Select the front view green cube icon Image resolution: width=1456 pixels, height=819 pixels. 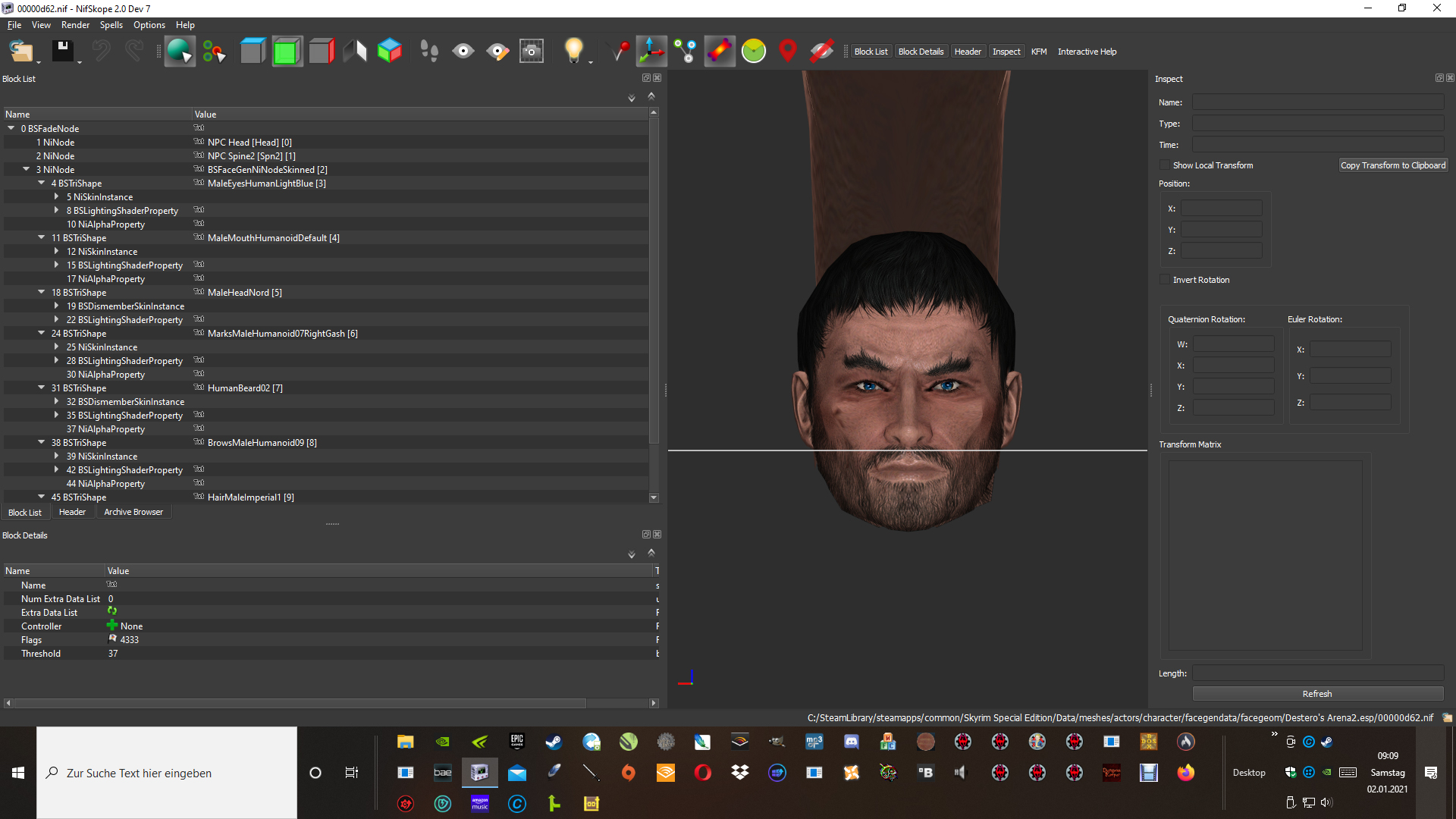(x=287, y=52)
